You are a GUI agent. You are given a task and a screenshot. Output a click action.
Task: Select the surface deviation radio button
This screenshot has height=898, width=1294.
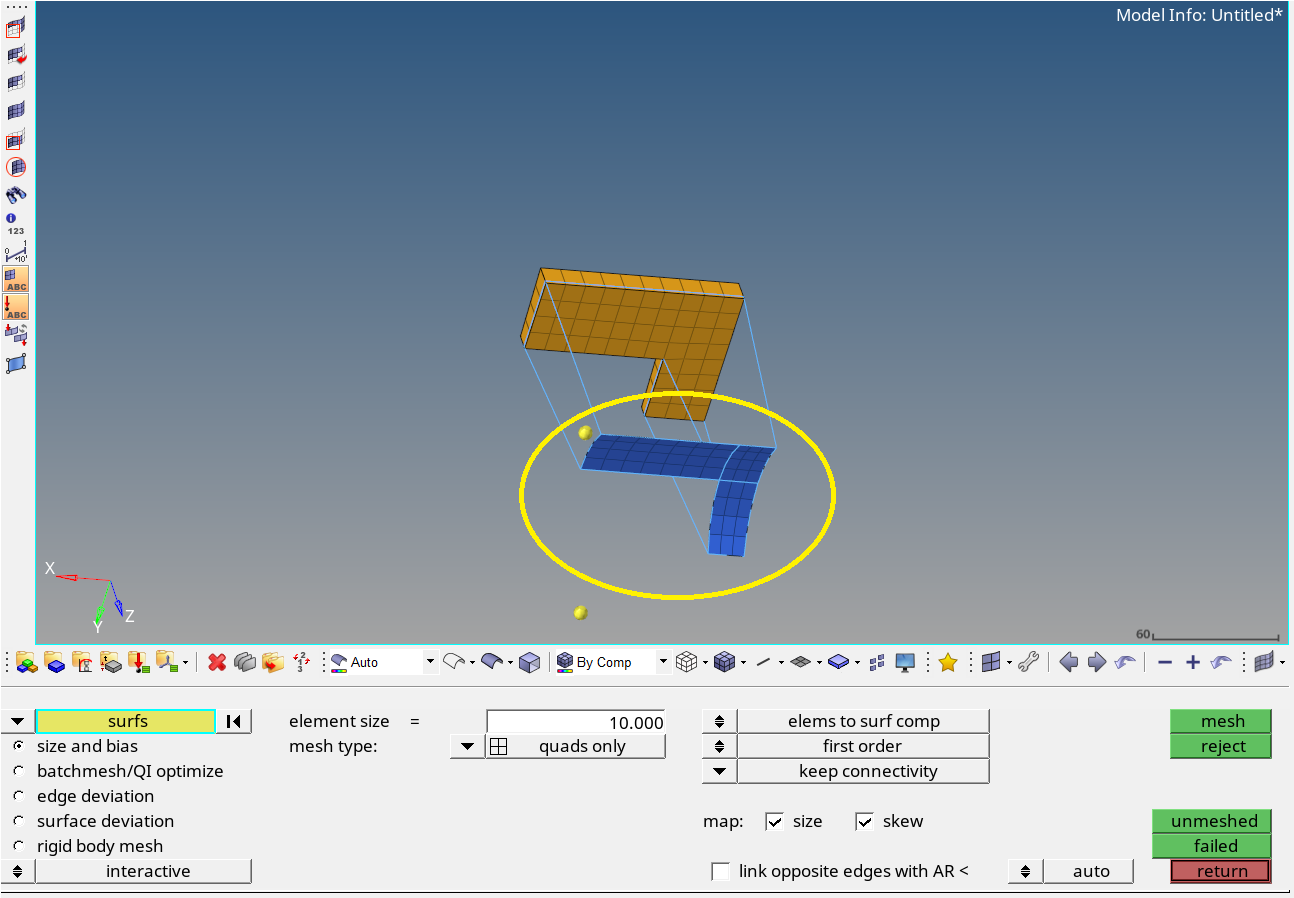(19, 821)
